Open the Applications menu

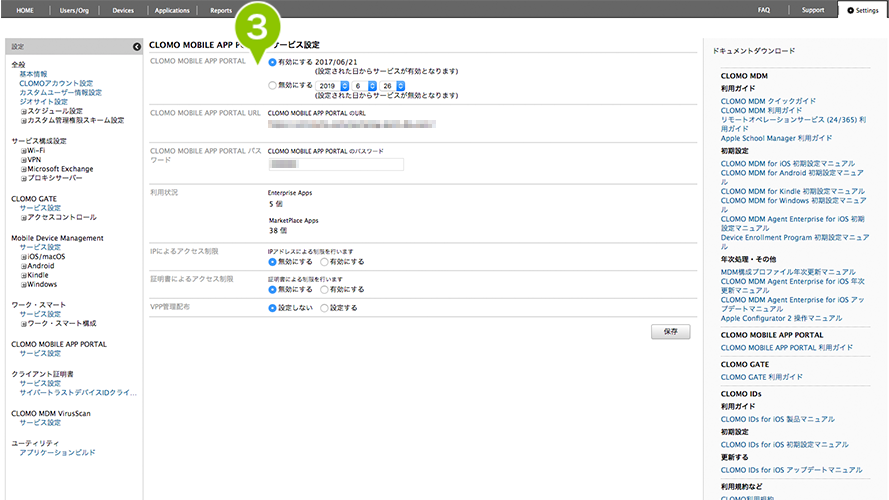pyautogui.click(x=172, y=10)
